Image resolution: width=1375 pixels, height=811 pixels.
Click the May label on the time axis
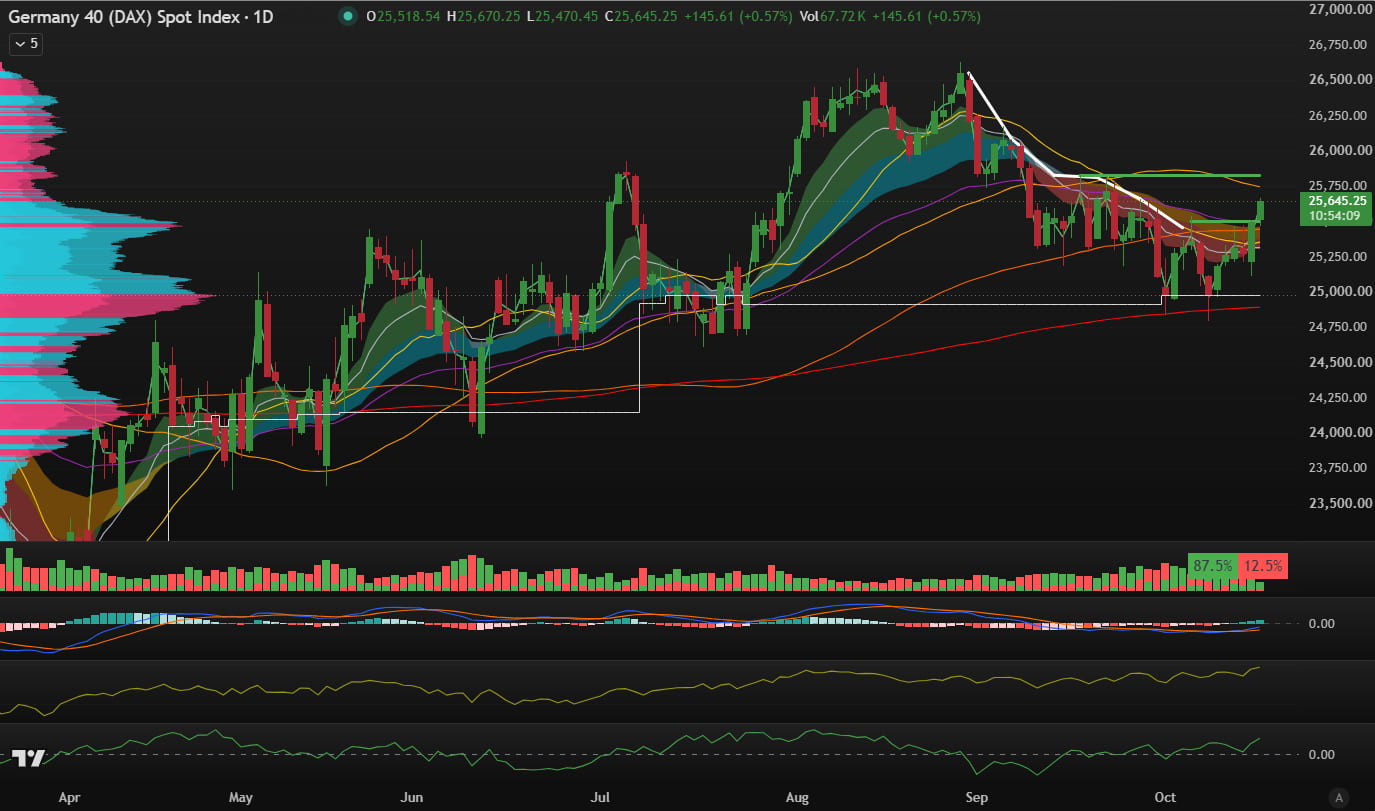pyautogui.click(x=240, y=798)
